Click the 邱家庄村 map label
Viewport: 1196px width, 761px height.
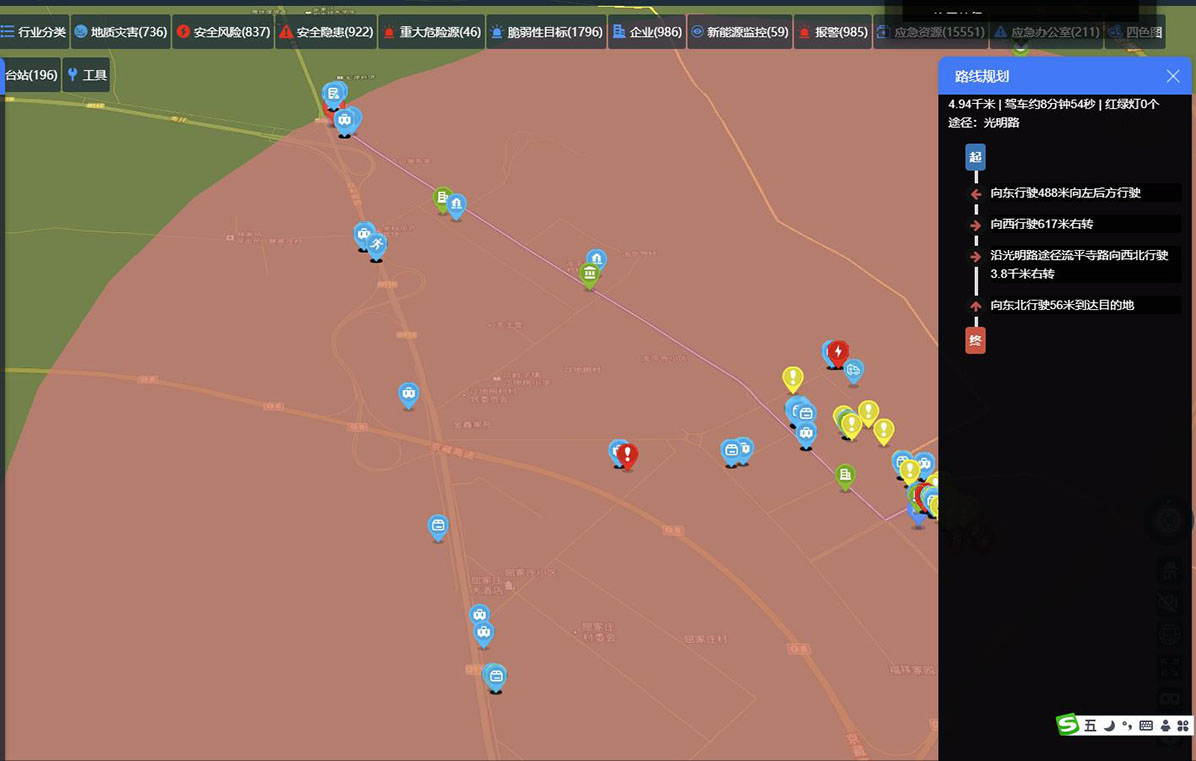pyautogui.click(x=705, y=639)
